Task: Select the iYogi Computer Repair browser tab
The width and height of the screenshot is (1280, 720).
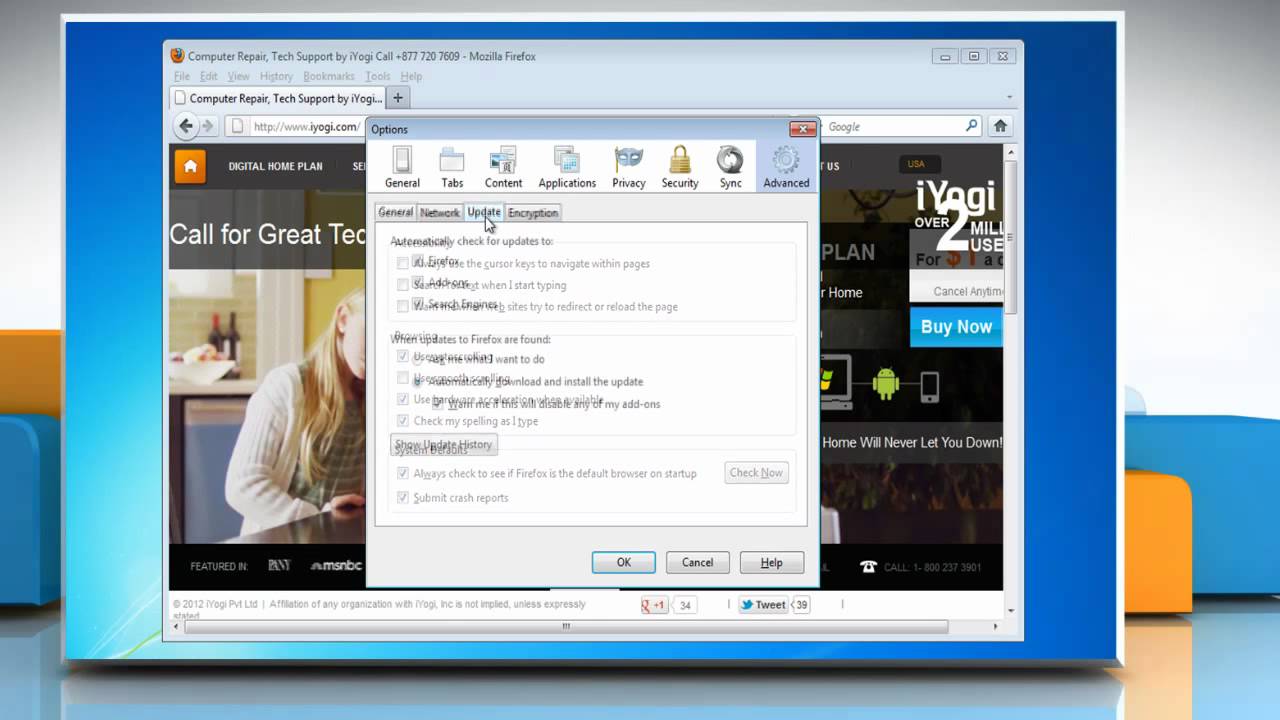Action: coord(277,98)
